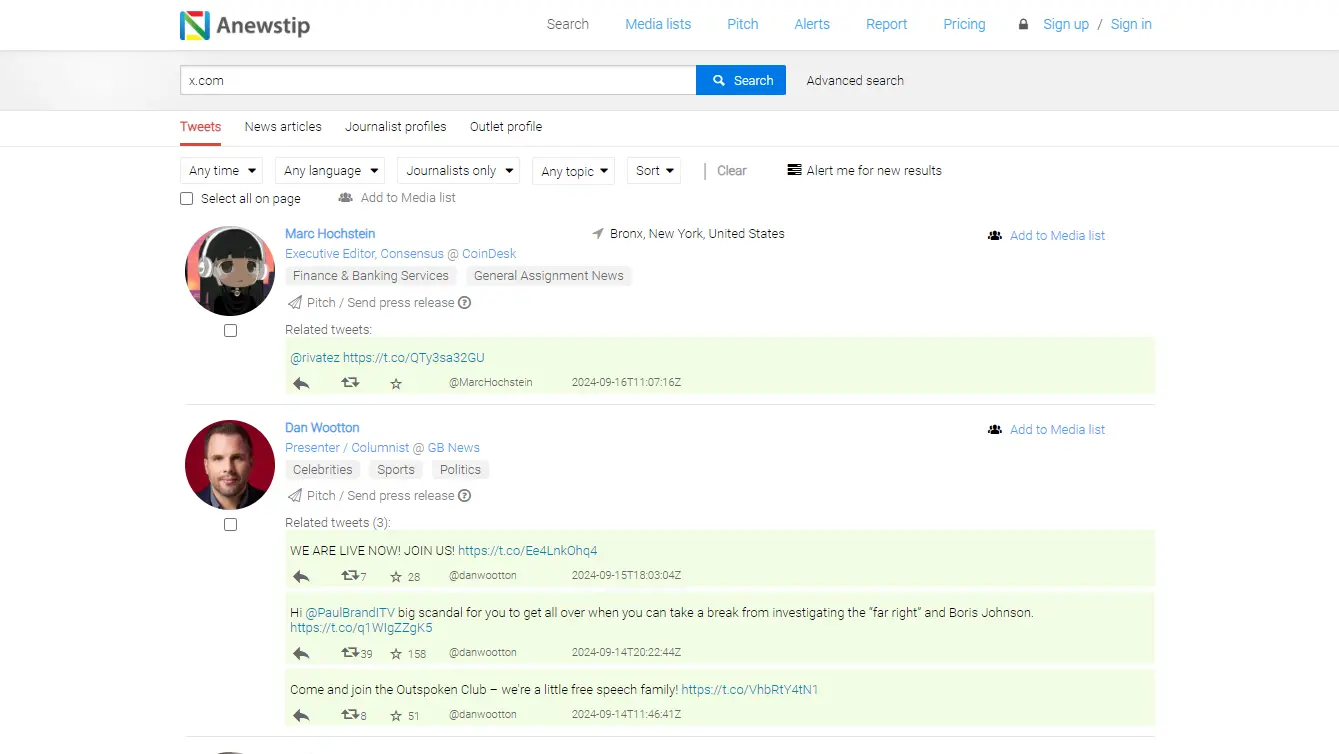Image resolution: width=1339 pixels, height=754 pixels.
Task: Open Pitch in top navigation
Action: 743,24
